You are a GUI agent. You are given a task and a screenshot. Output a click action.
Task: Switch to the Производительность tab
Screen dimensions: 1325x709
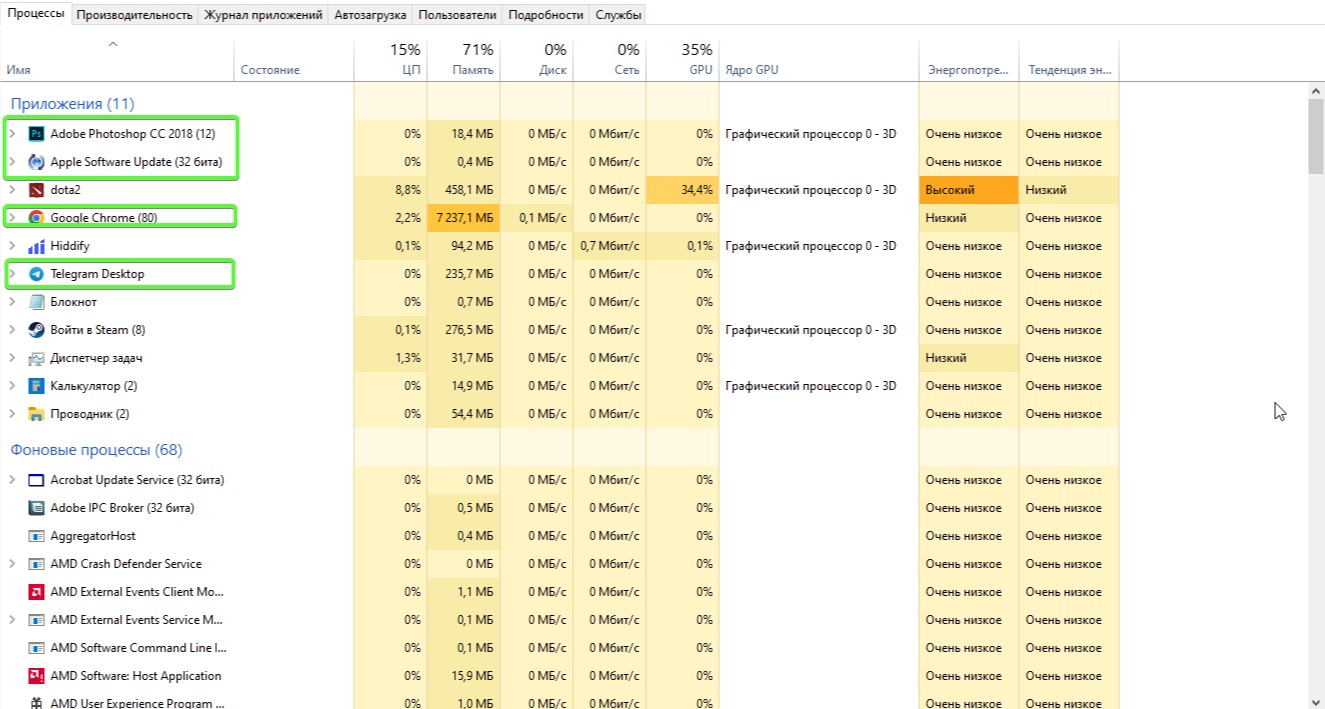coord(134,15)
